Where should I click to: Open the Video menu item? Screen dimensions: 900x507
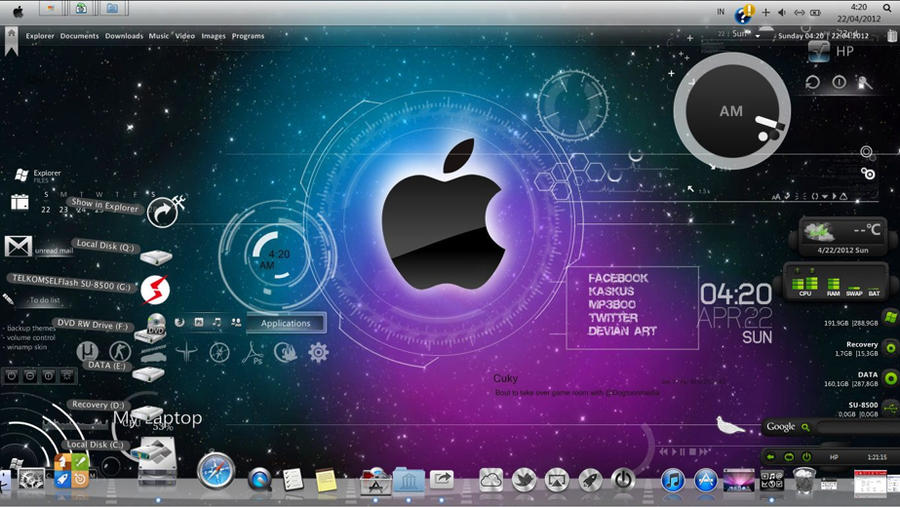click(x=185, y=36)
